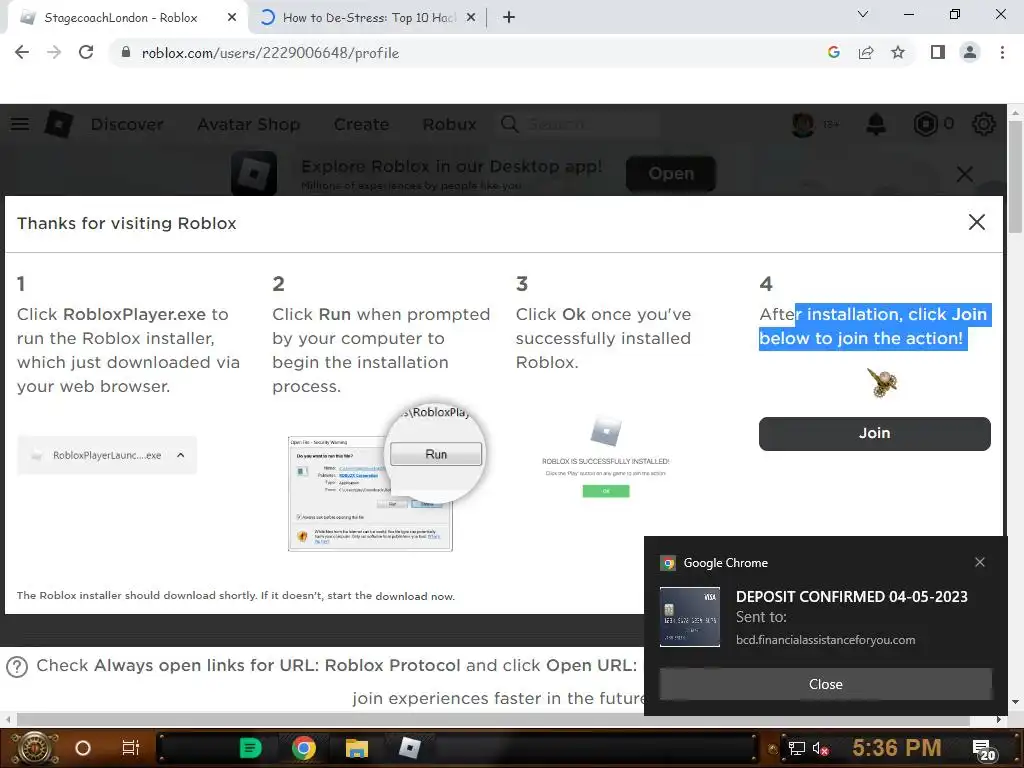
Task: Click the Roblox search magnifier
Action: (509, 124)
